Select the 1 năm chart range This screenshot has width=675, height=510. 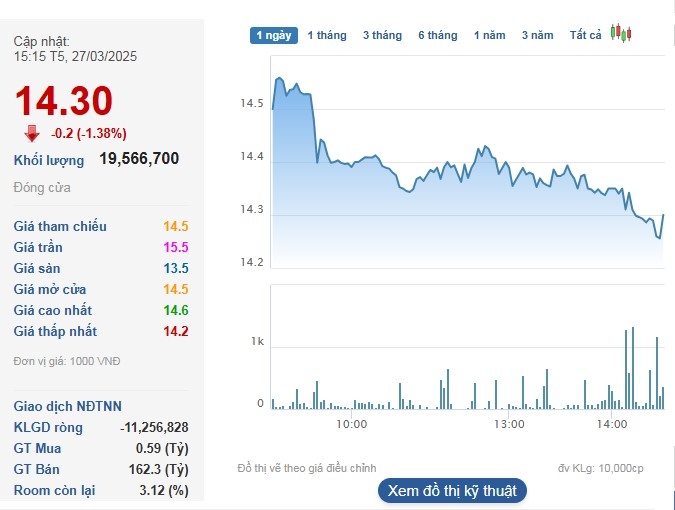tap(490, 35)
